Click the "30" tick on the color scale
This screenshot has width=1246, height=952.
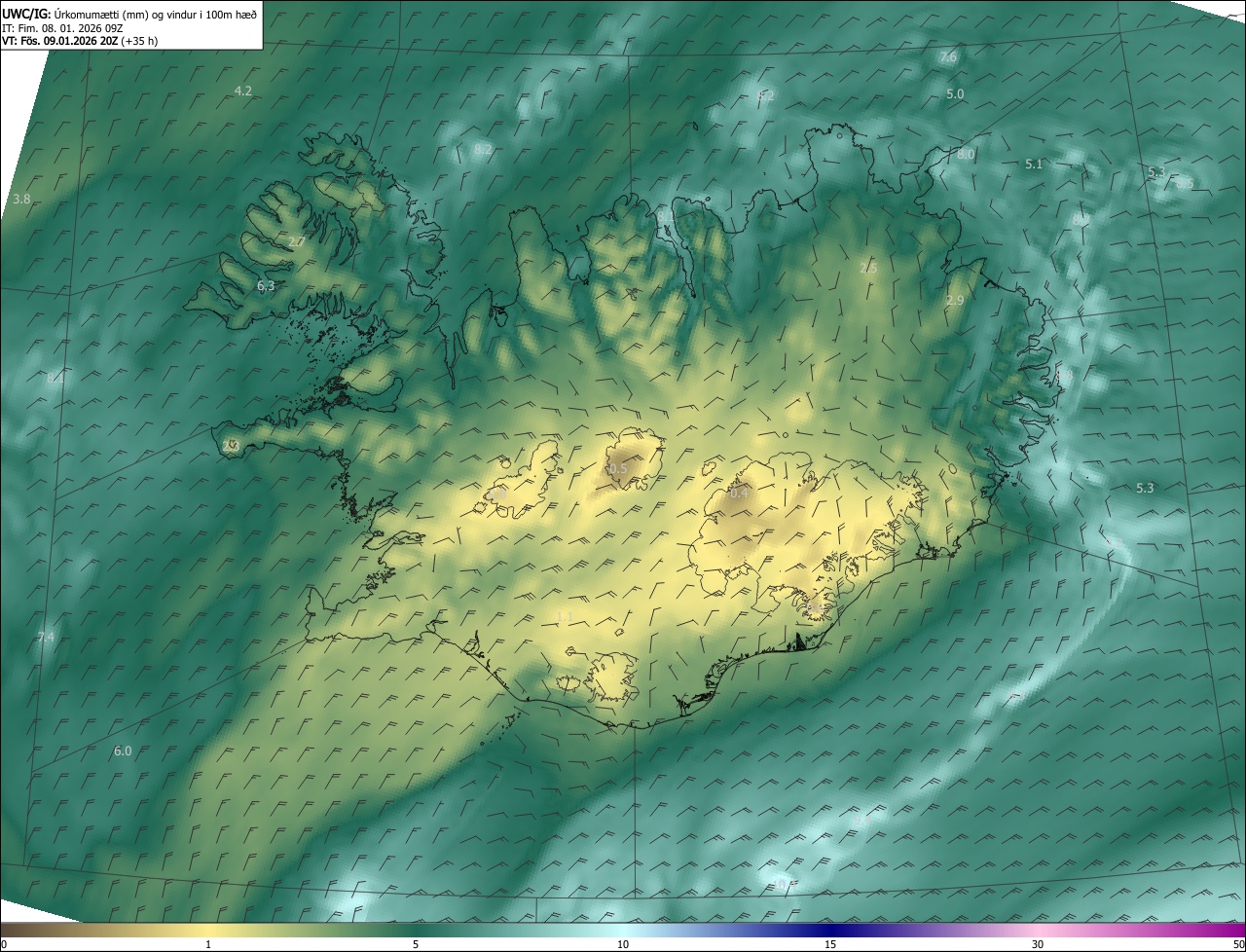(x=1038, y=944)
